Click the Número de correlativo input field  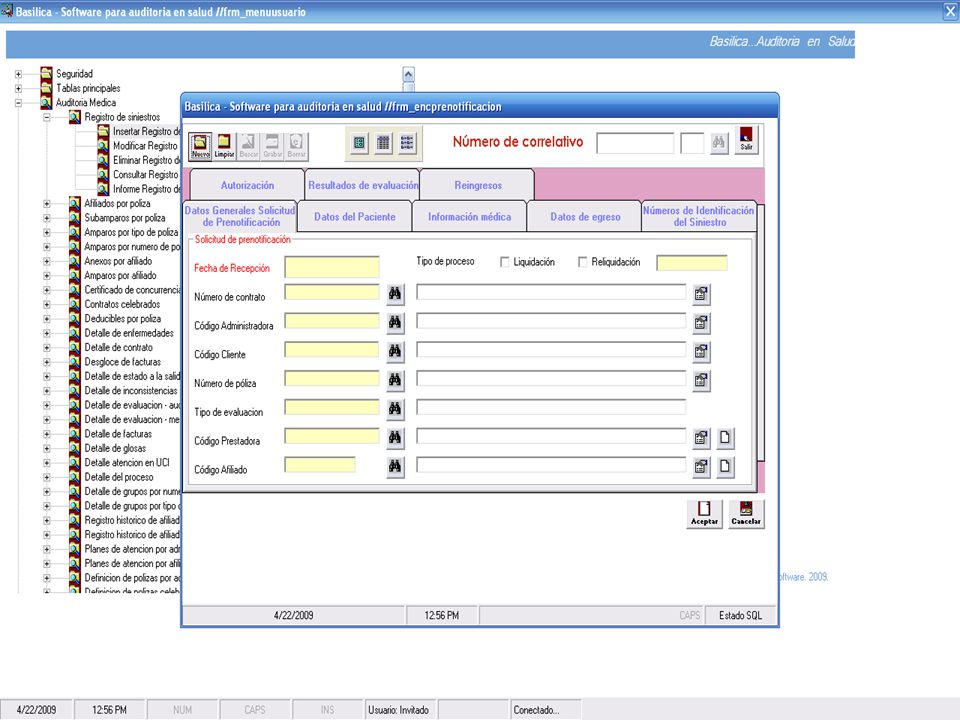(635, 143)
